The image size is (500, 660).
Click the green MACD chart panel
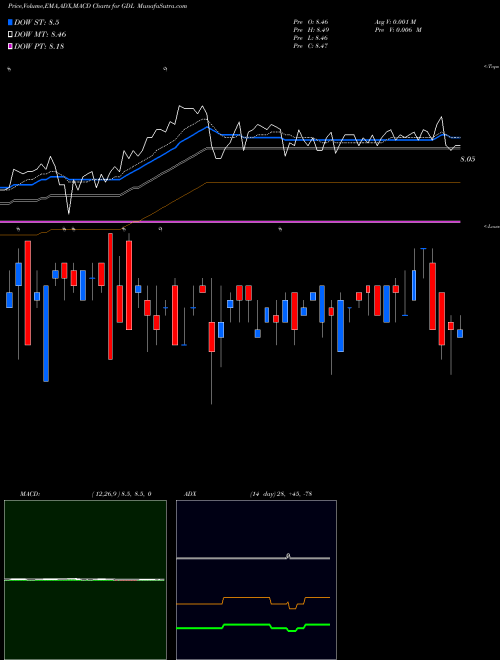[85, 580]
